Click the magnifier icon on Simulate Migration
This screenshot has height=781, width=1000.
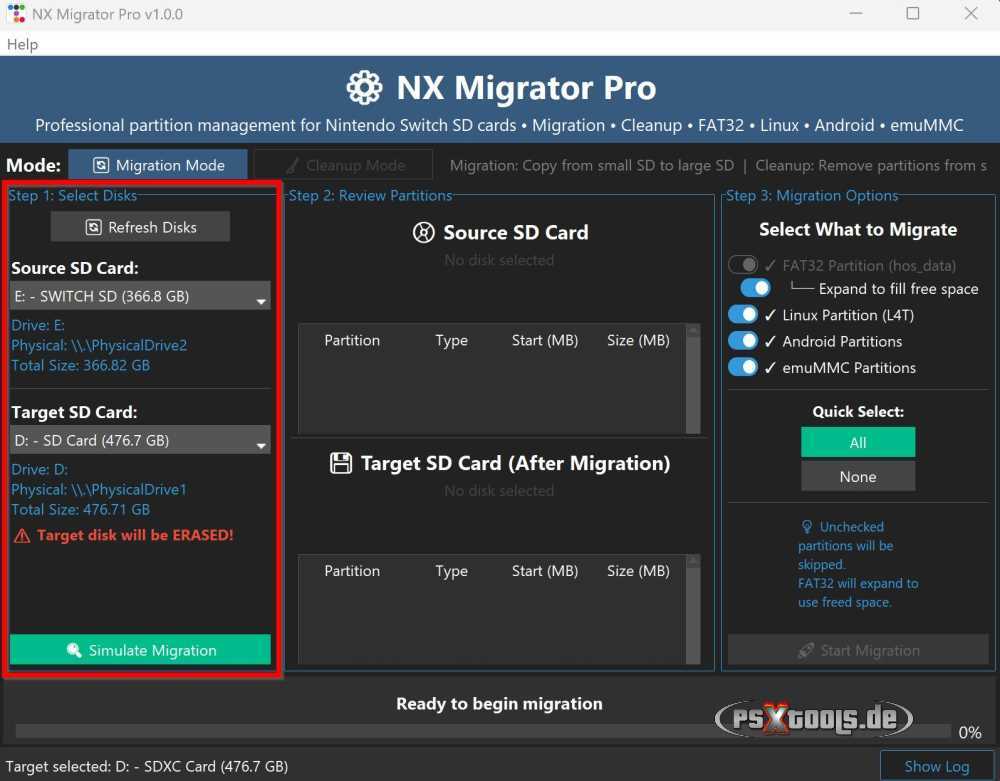coord(71,650)
